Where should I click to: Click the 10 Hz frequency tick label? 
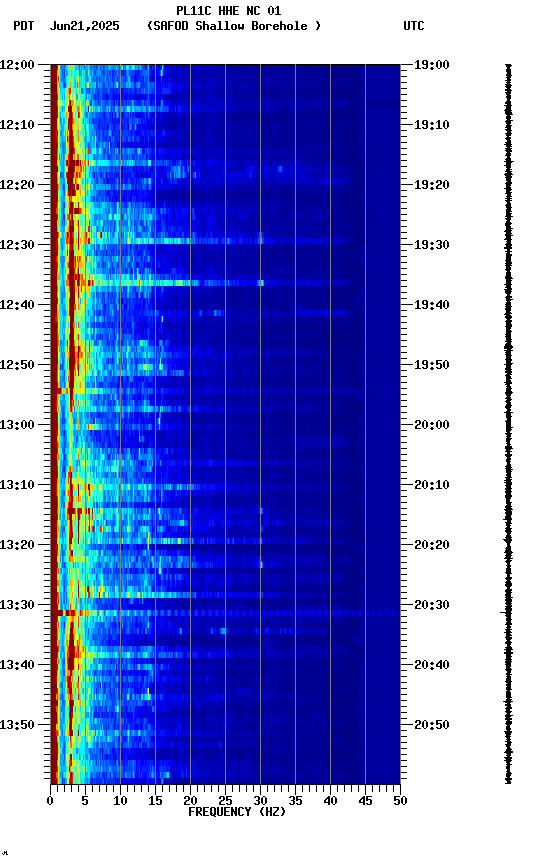[x=120, y=801]
